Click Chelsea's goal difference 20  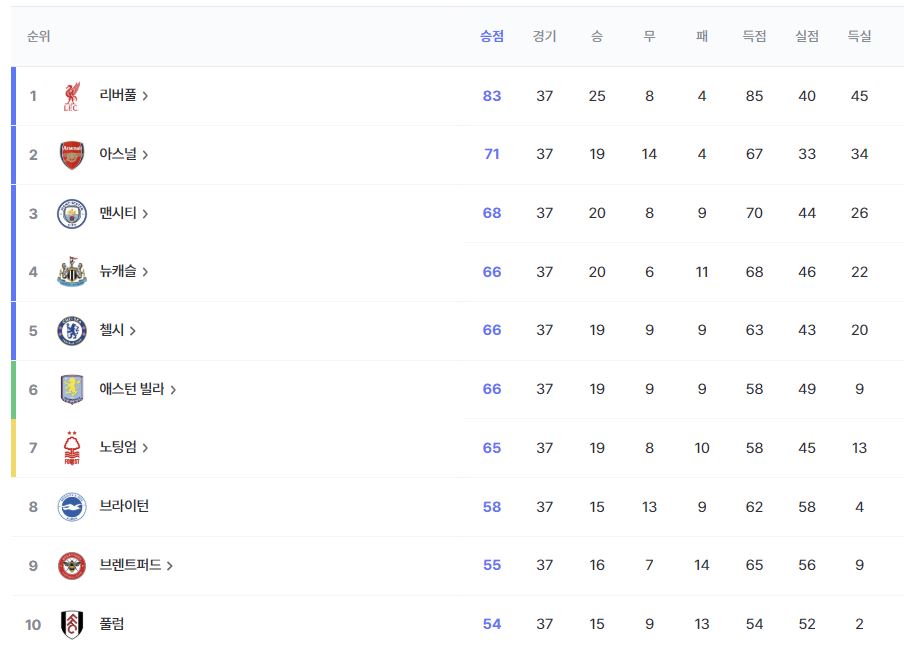pyautogui.click(x=859, y=330)
